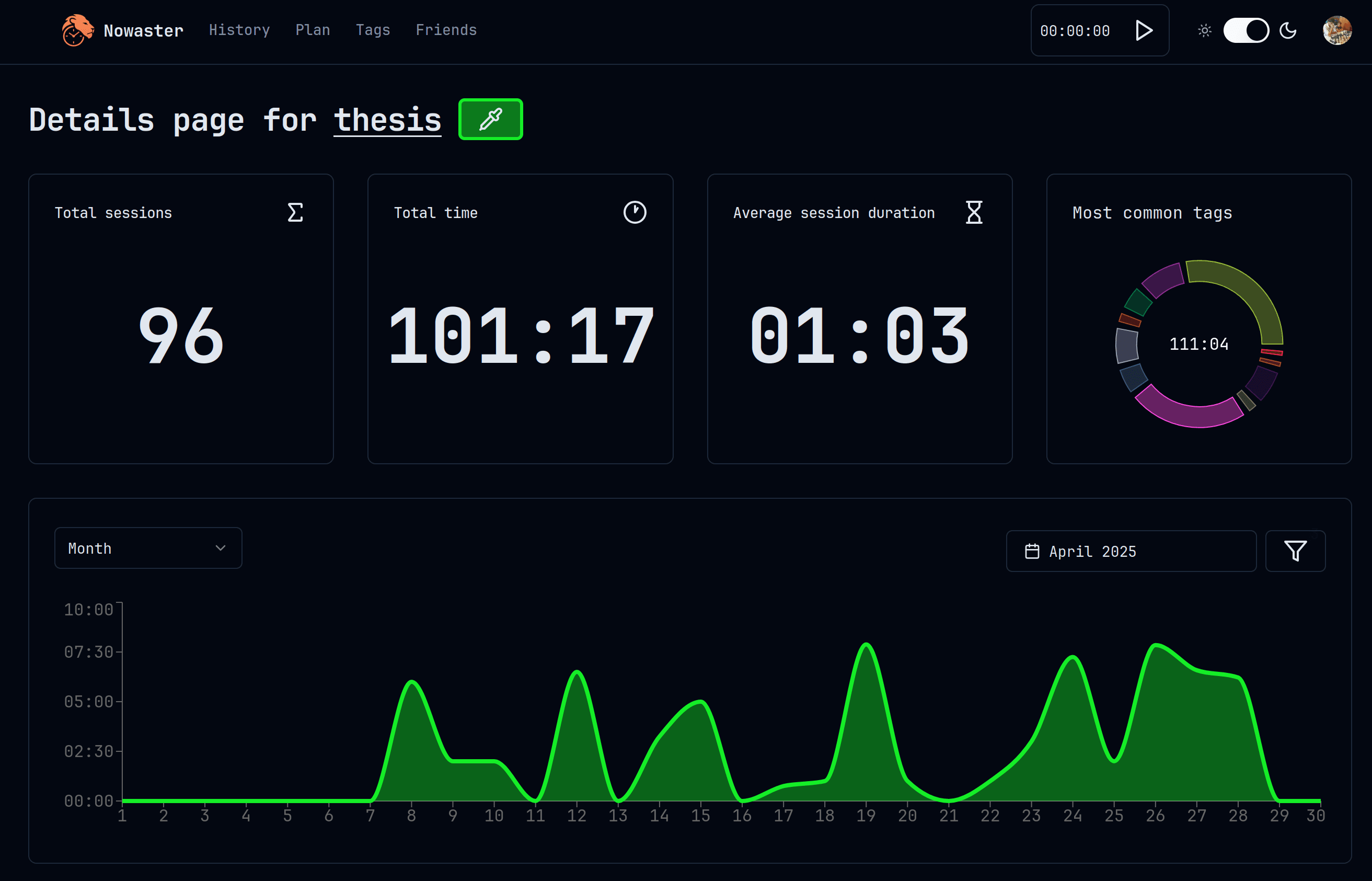The height and width of the screenshot is (881, 1372).
Task: Click the sun icon near the theme switch
Action: pos(1204,30)
